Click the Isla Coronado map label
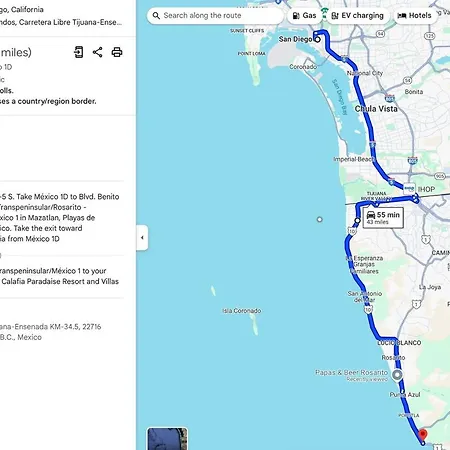Viewport: 450px width, 450px height. click(x=242, y=311)
